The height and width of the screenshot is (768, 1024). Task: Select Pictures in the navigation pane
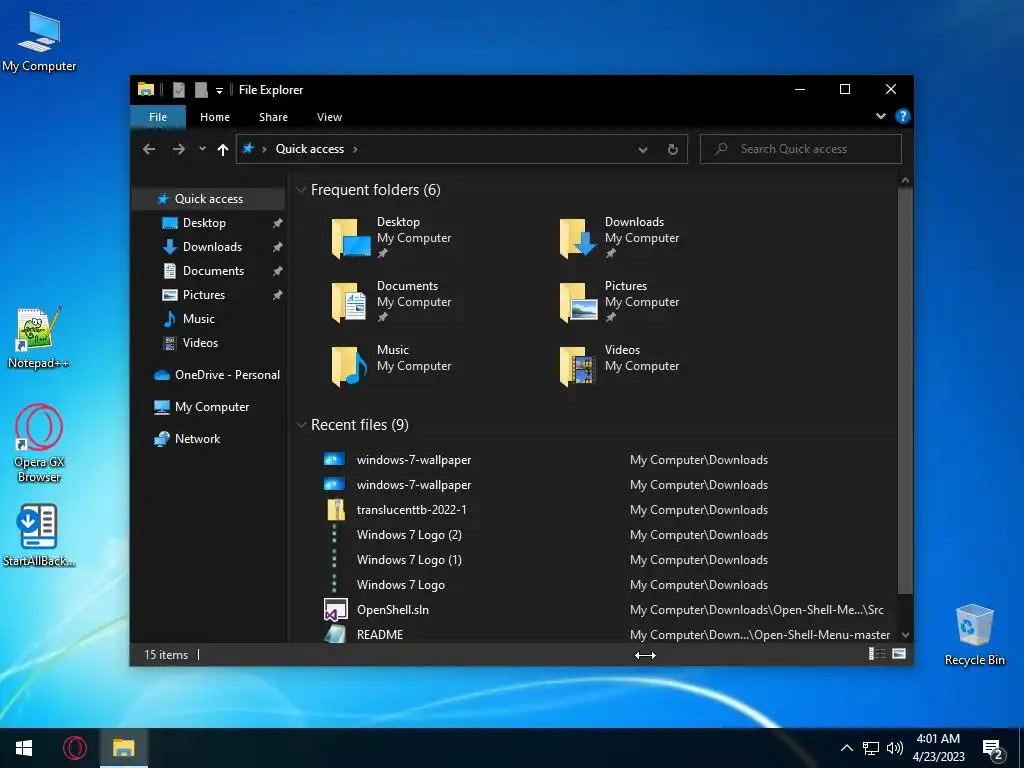[x=204, y=295]
